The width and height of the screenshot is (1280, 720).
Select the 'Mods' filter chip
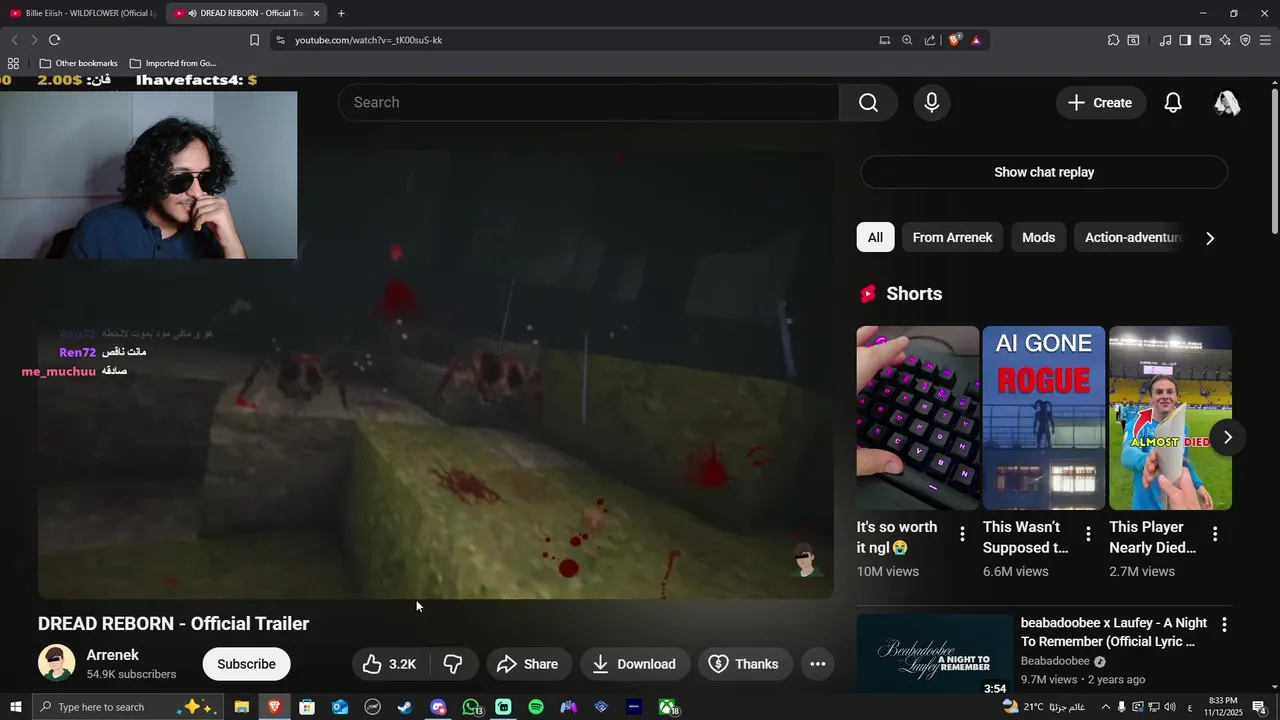1038,237
